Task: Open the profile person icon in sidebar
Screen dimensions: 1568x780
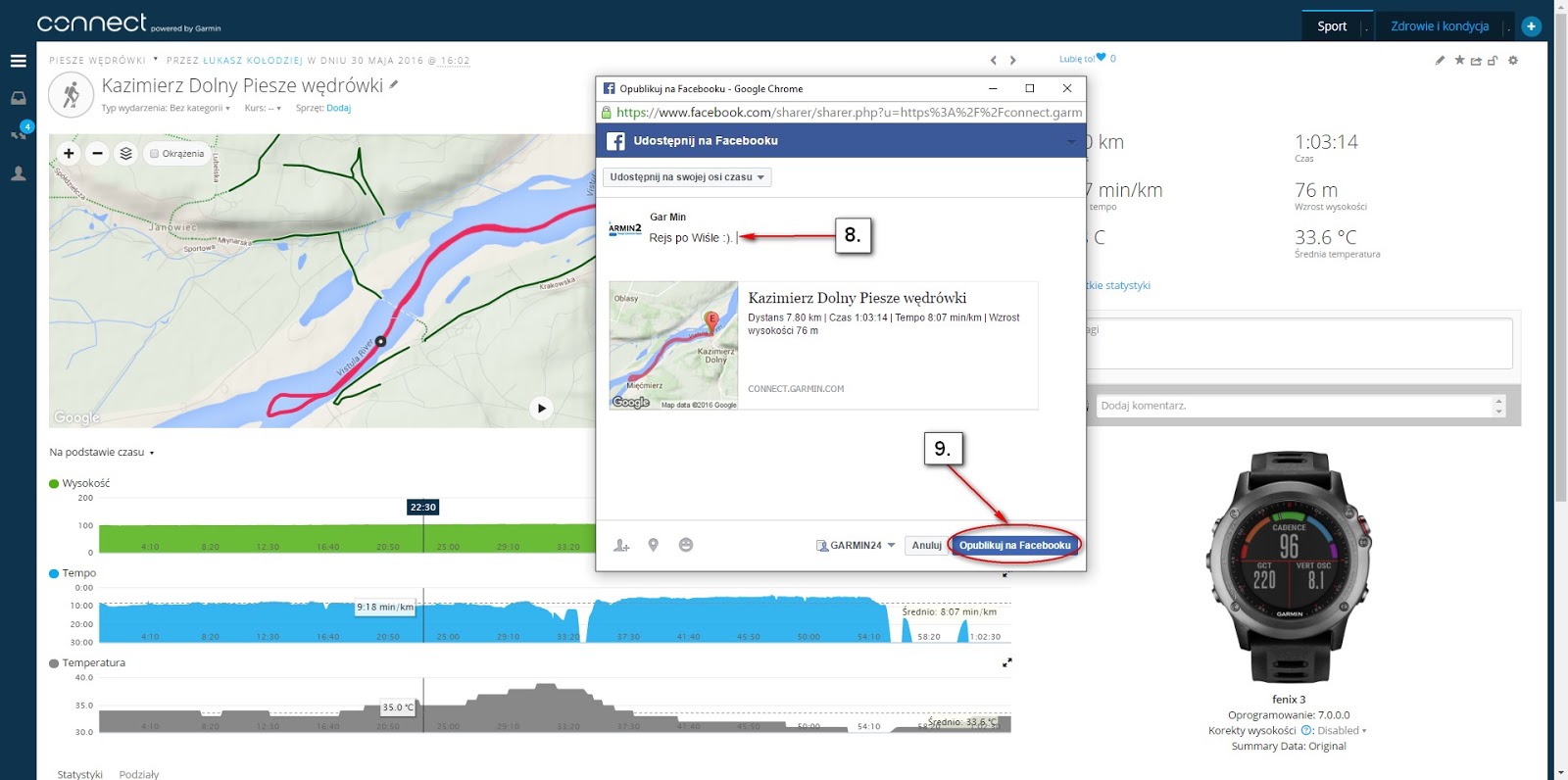Action: (x=18, y=173)
